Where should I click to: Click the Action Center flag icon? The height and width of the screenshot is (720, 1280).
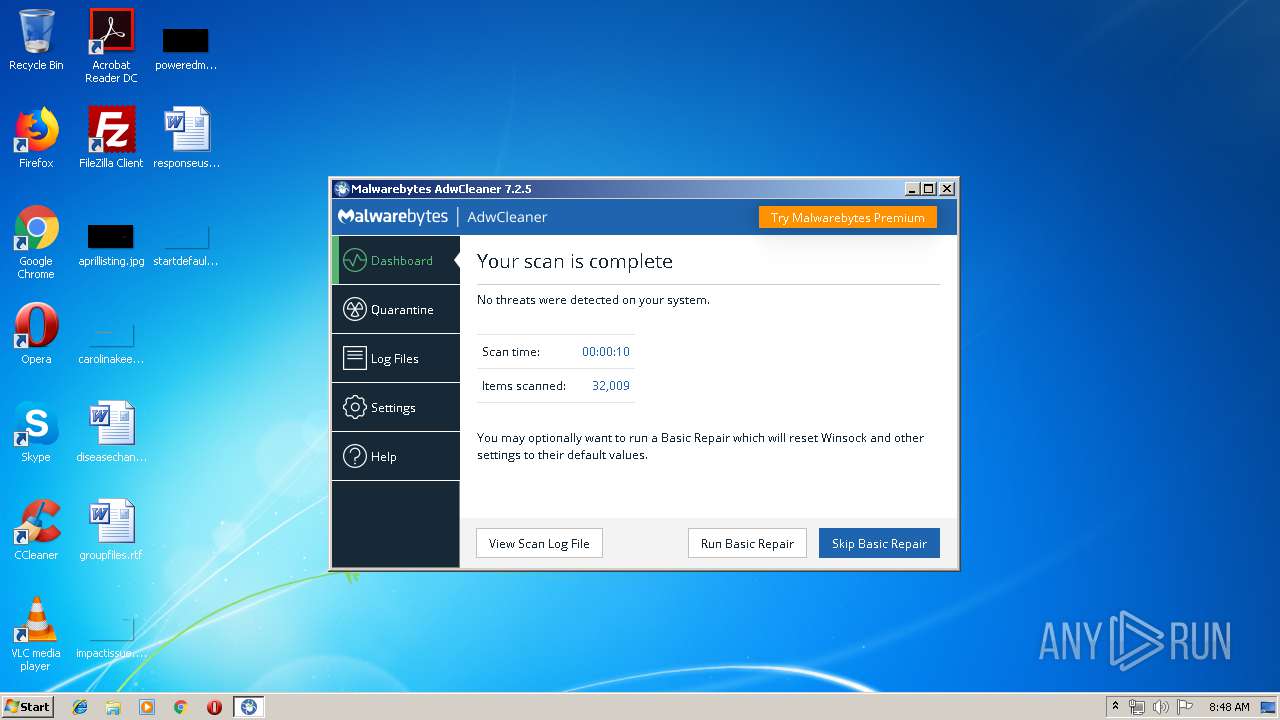coord(1185,707)
